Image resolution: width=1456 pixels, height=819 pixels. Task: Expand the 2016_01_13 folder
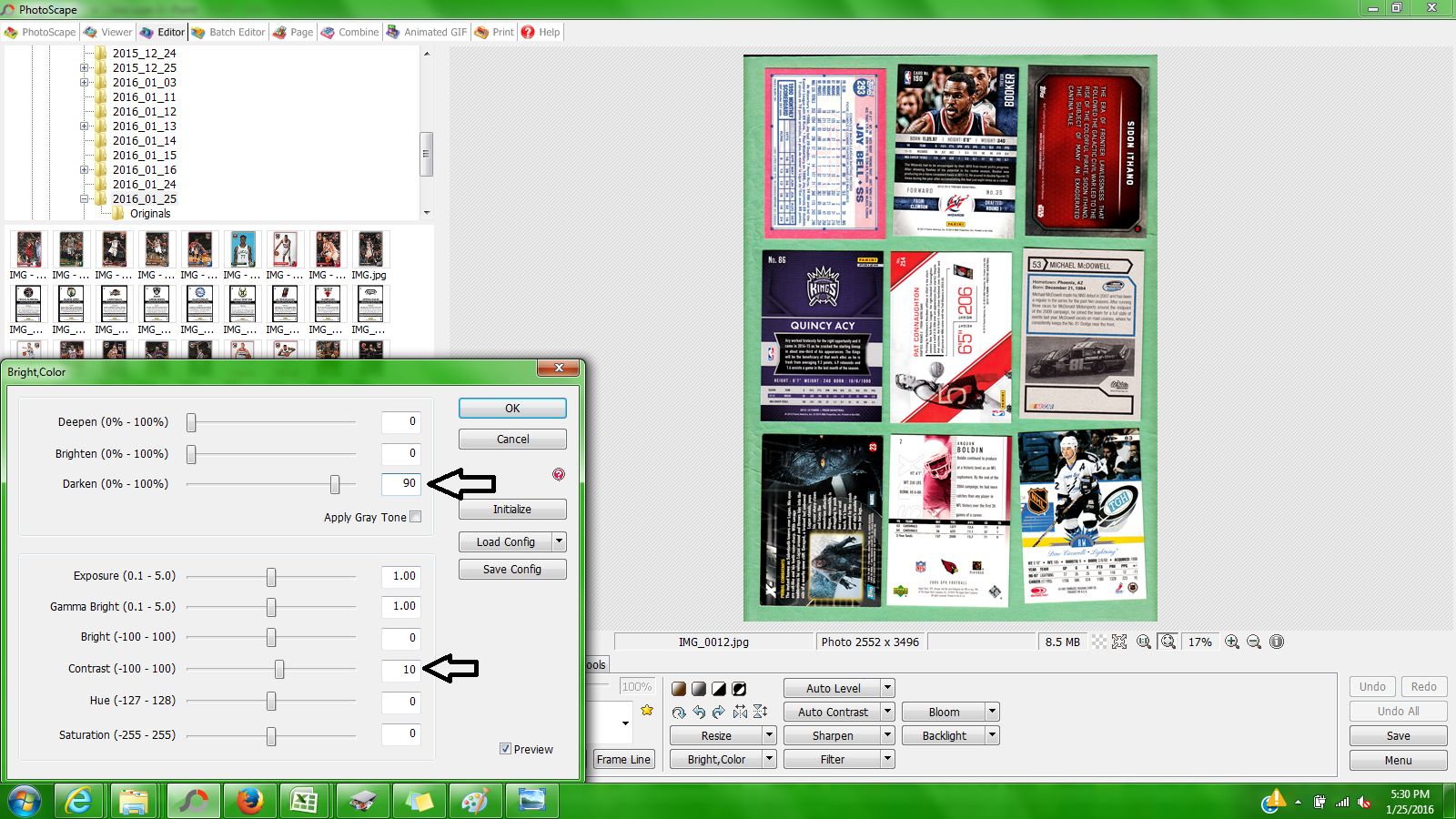(x=85, y=126)
